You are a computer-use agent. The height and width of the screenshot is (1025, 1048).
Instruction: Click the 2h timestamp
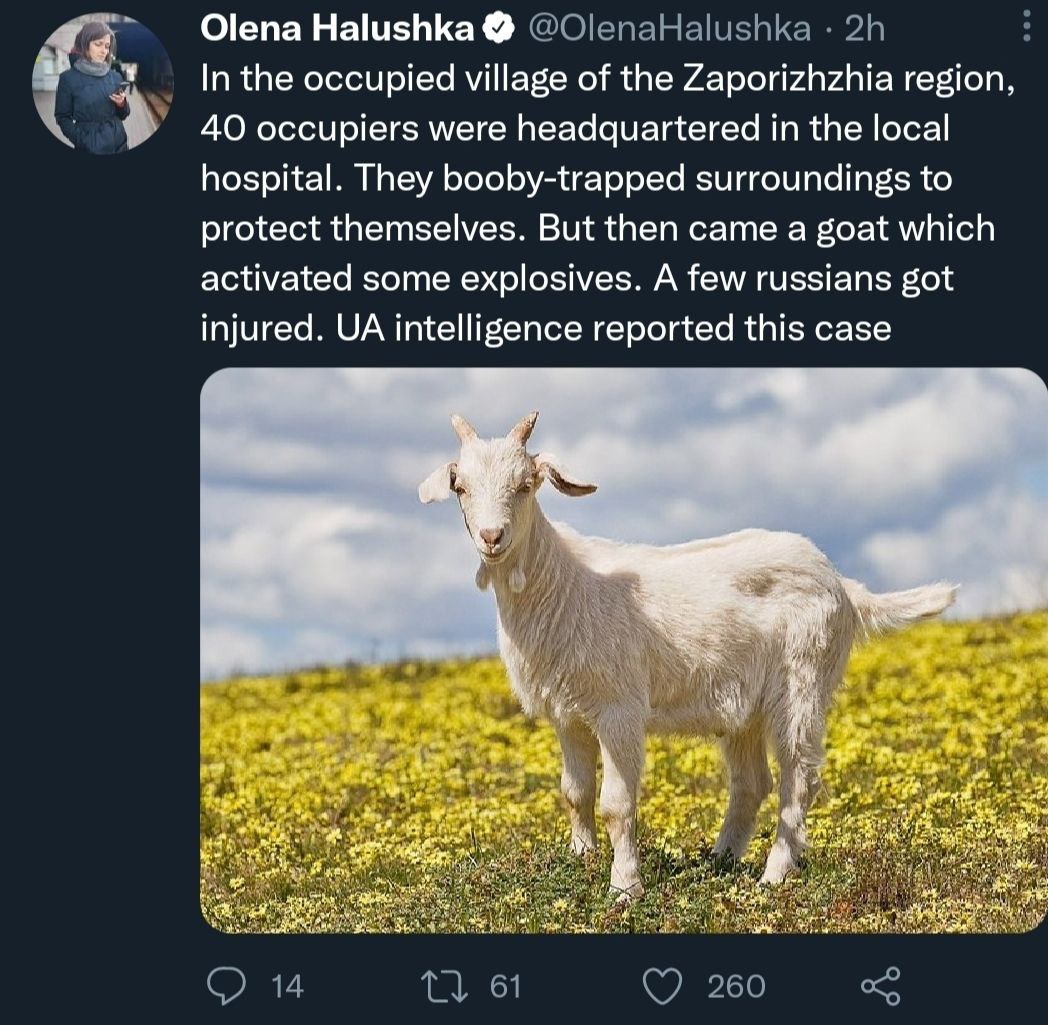(865, 30)
